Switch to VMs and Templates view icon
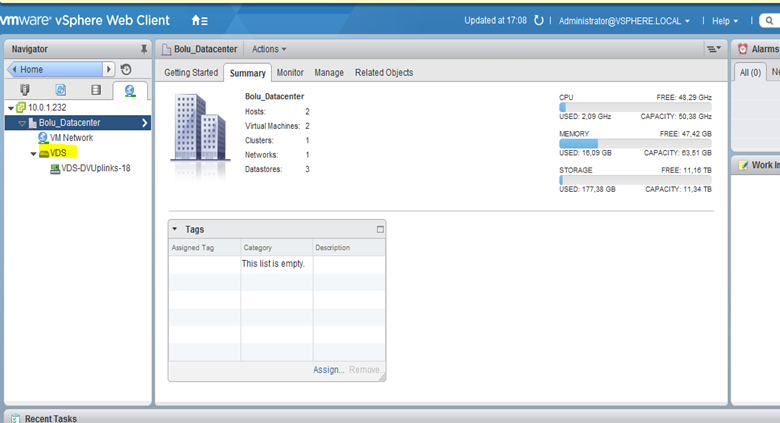This screenshot has width=780, height=423. tap(60, 90)
